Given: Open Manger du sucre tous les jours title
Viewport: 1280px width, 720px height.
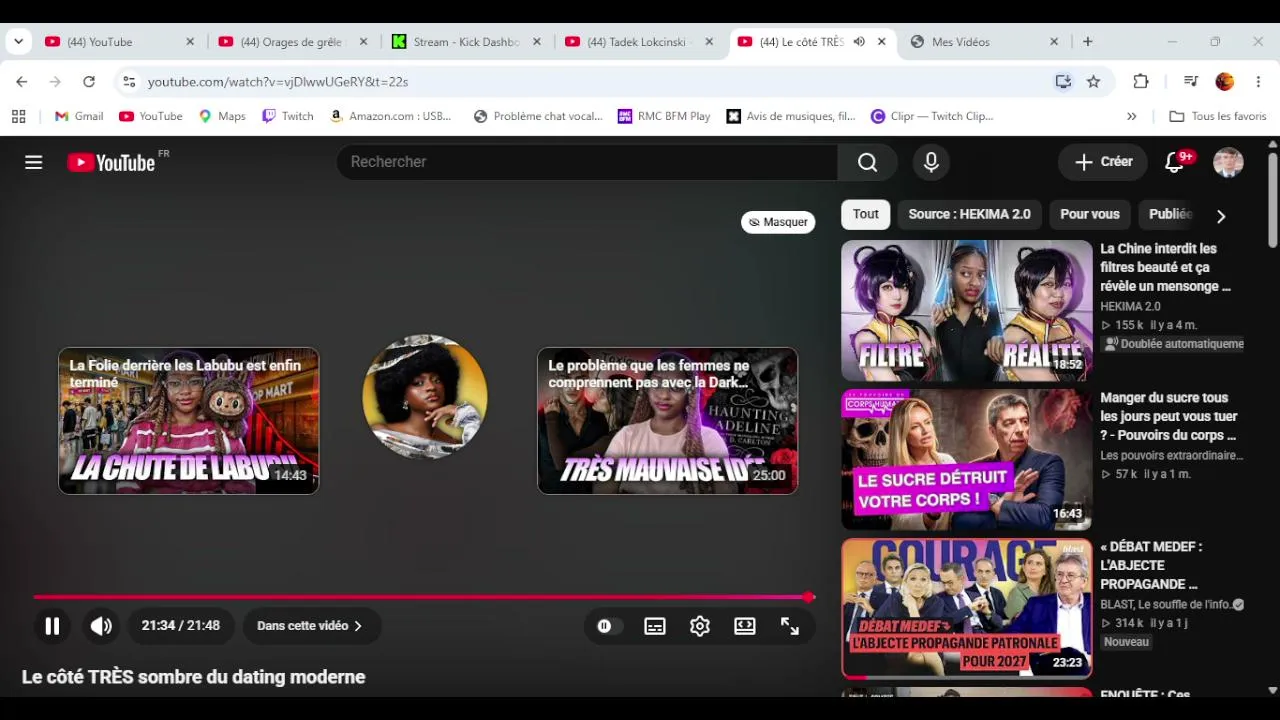Looking at the screenshot, I should 1169,416.
